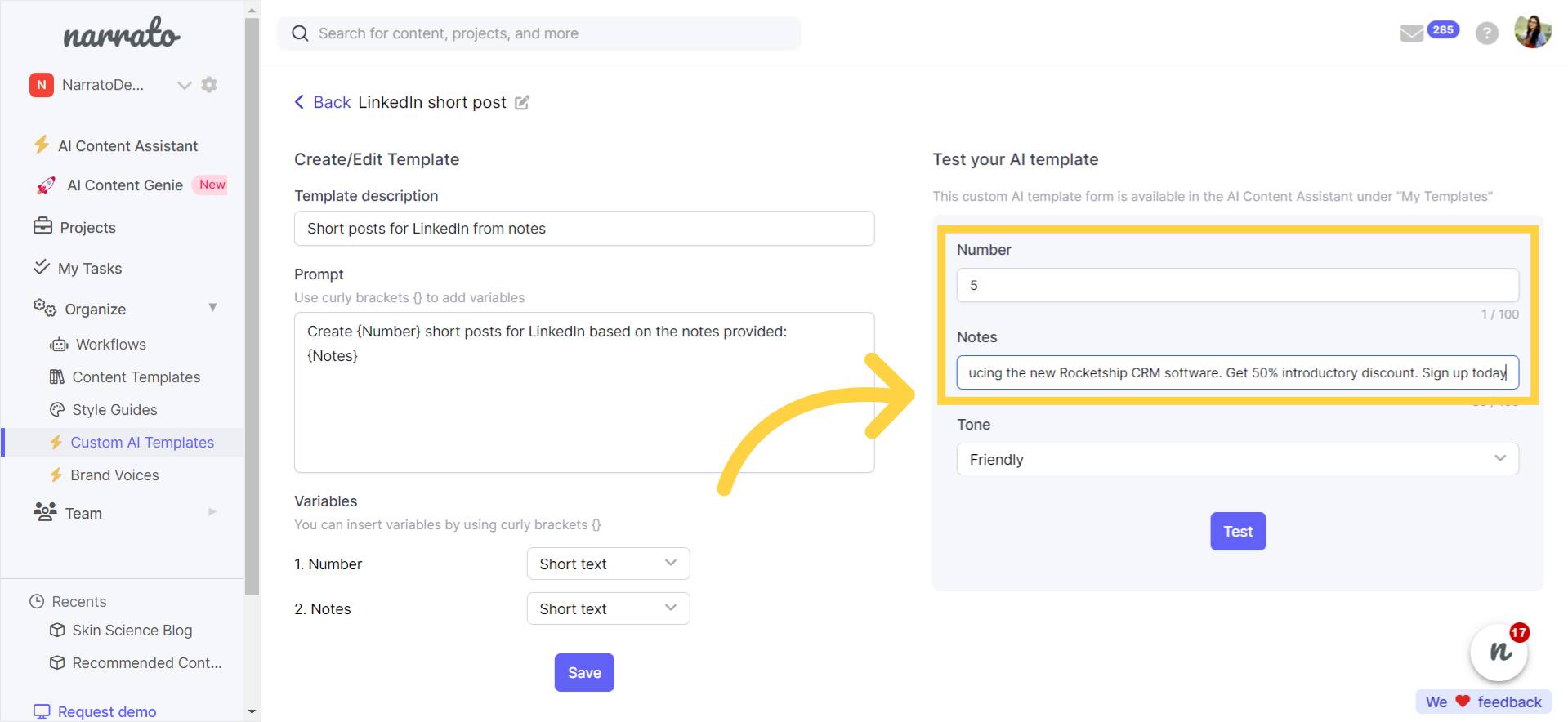
Task: Open the Tone dropdown set to Friendly
Action: 1237,459
